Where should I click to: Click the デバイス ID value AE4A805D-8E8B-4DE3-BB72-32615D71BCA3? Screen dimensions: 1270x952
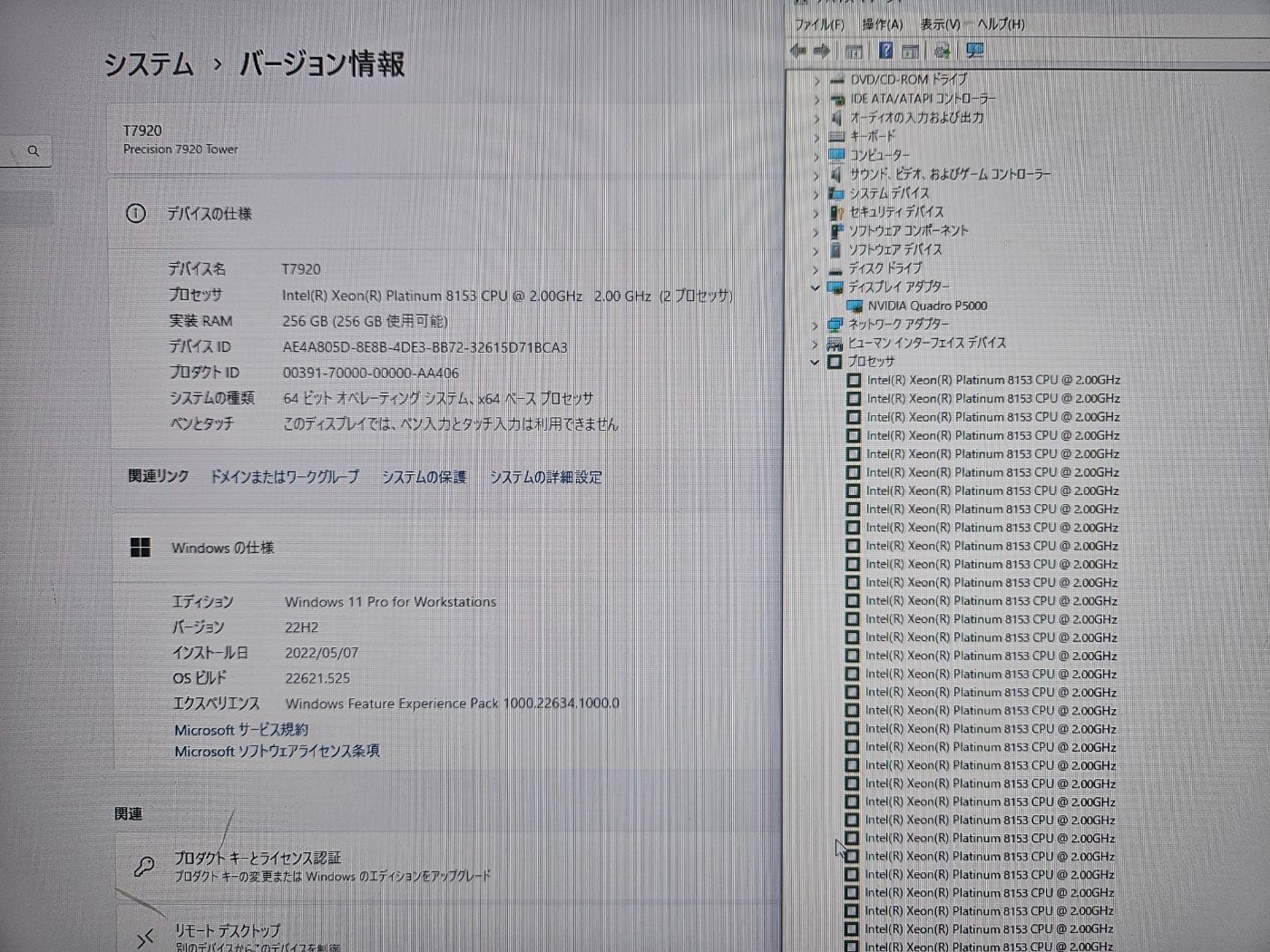[x=425, y=347]
